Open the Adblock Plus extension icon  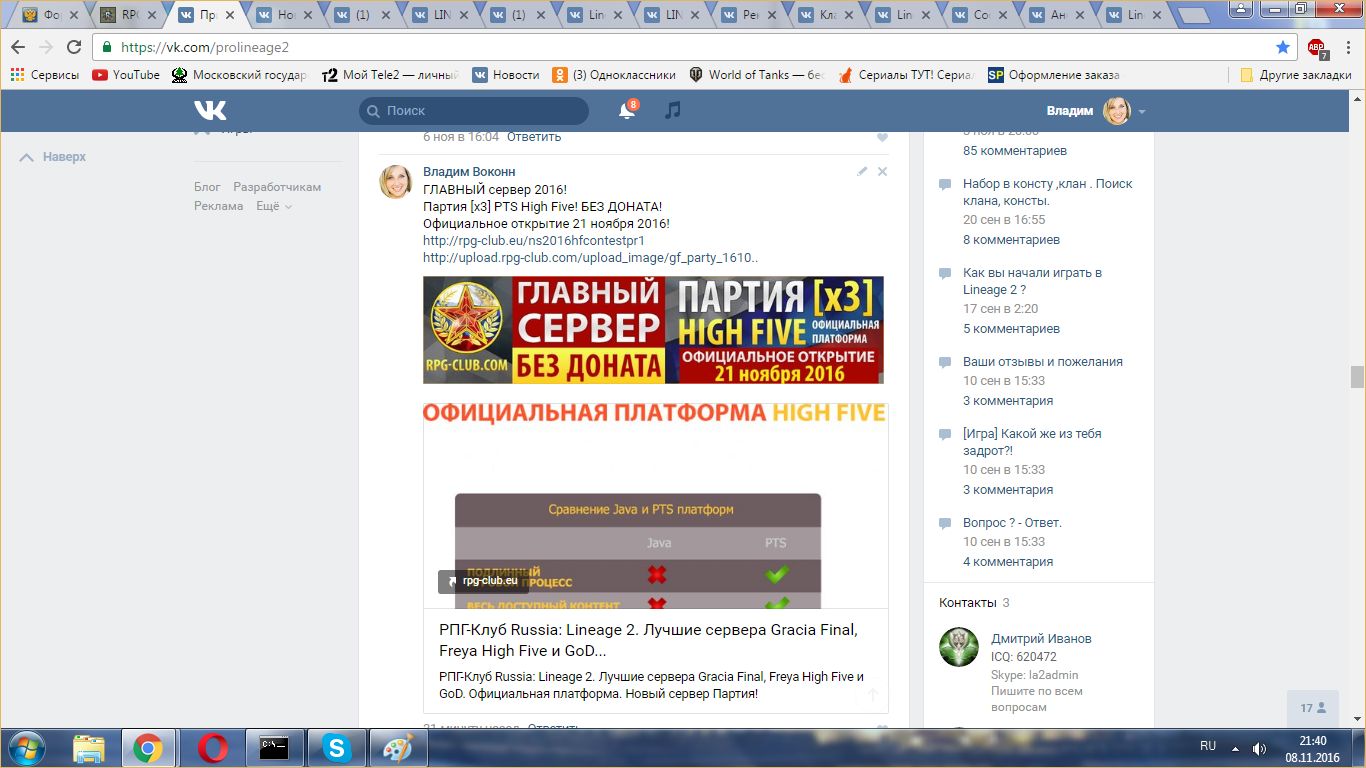(x=1317, y=47)
